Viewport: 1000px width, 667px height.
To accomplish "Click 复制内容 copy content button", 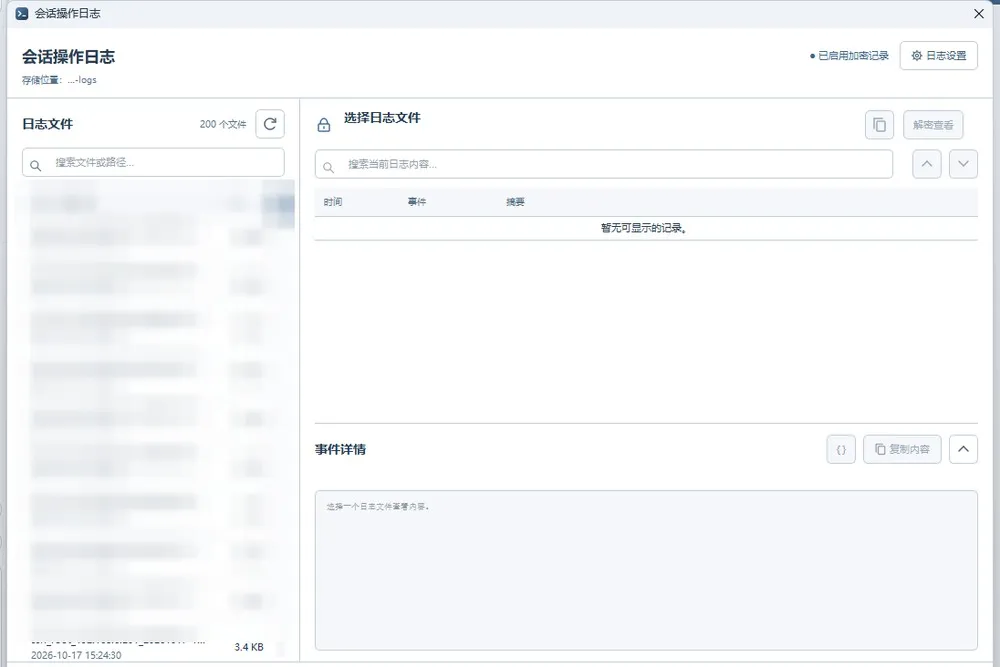I will pos(902,450).
